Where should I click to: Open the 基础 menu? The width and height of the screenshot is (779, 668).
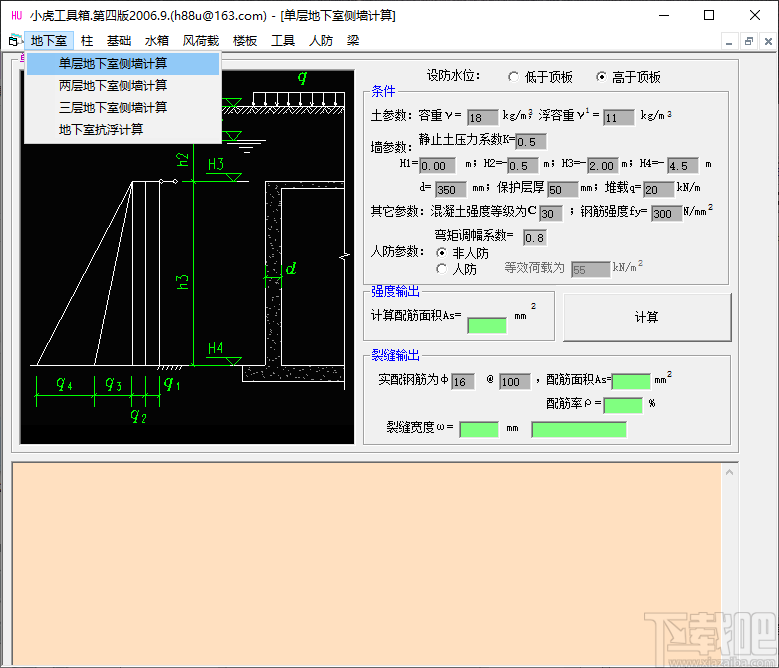click(x=119, y=41)
